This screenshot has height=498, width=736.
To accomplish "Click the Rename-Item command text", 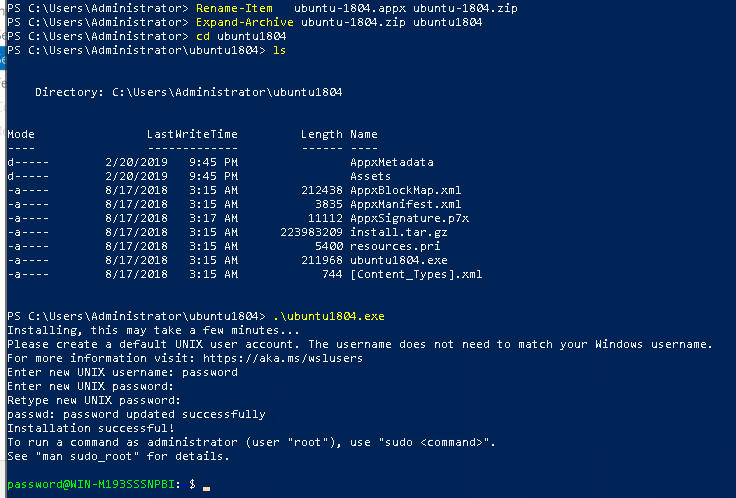I will (x=231, y=8).
